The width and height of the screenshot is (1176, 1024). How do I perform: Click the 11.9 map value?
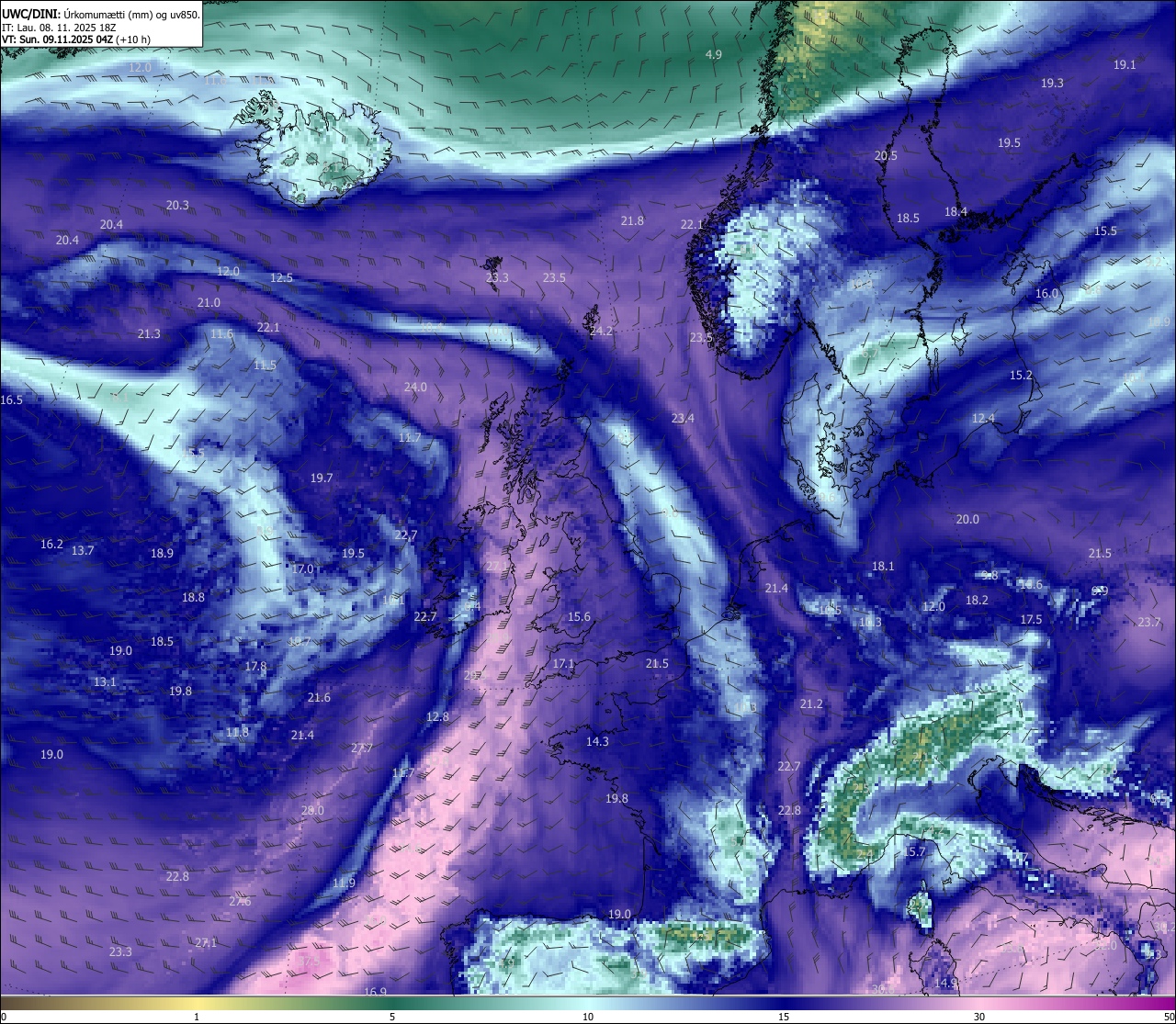pyautogui.click(x=344, y=883)
